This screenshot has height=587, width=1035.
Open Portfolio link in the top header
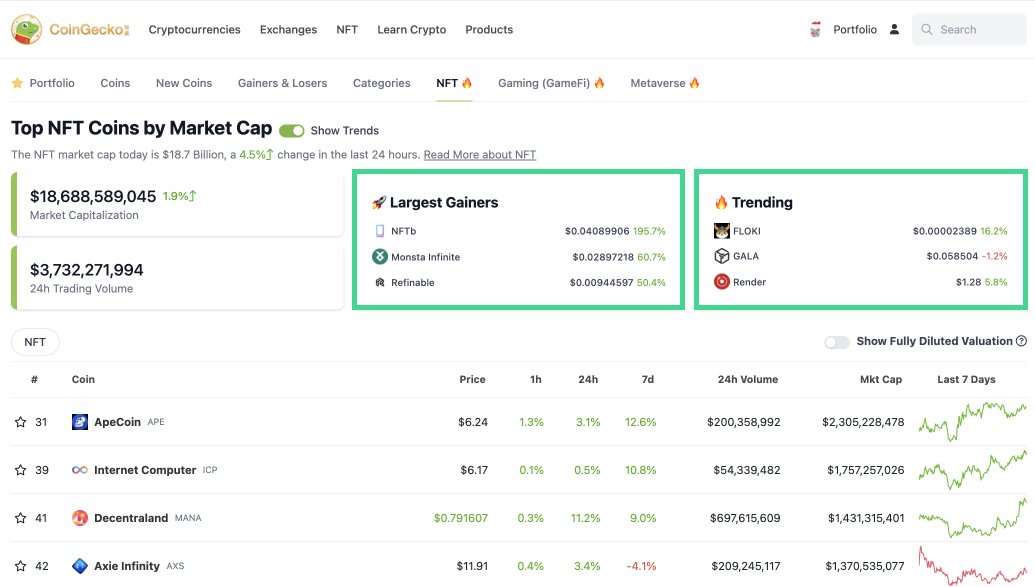coord(855,30)
